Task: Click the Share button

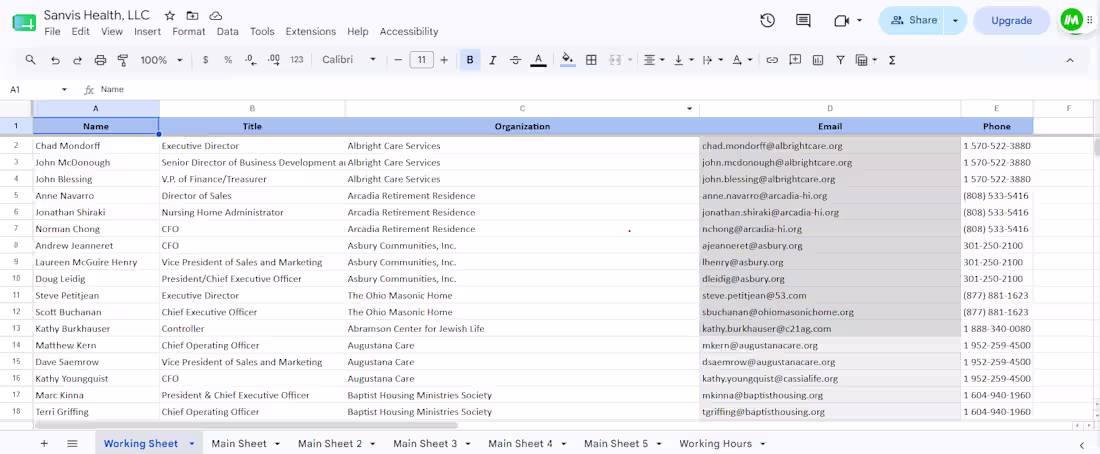Action: 914,20
